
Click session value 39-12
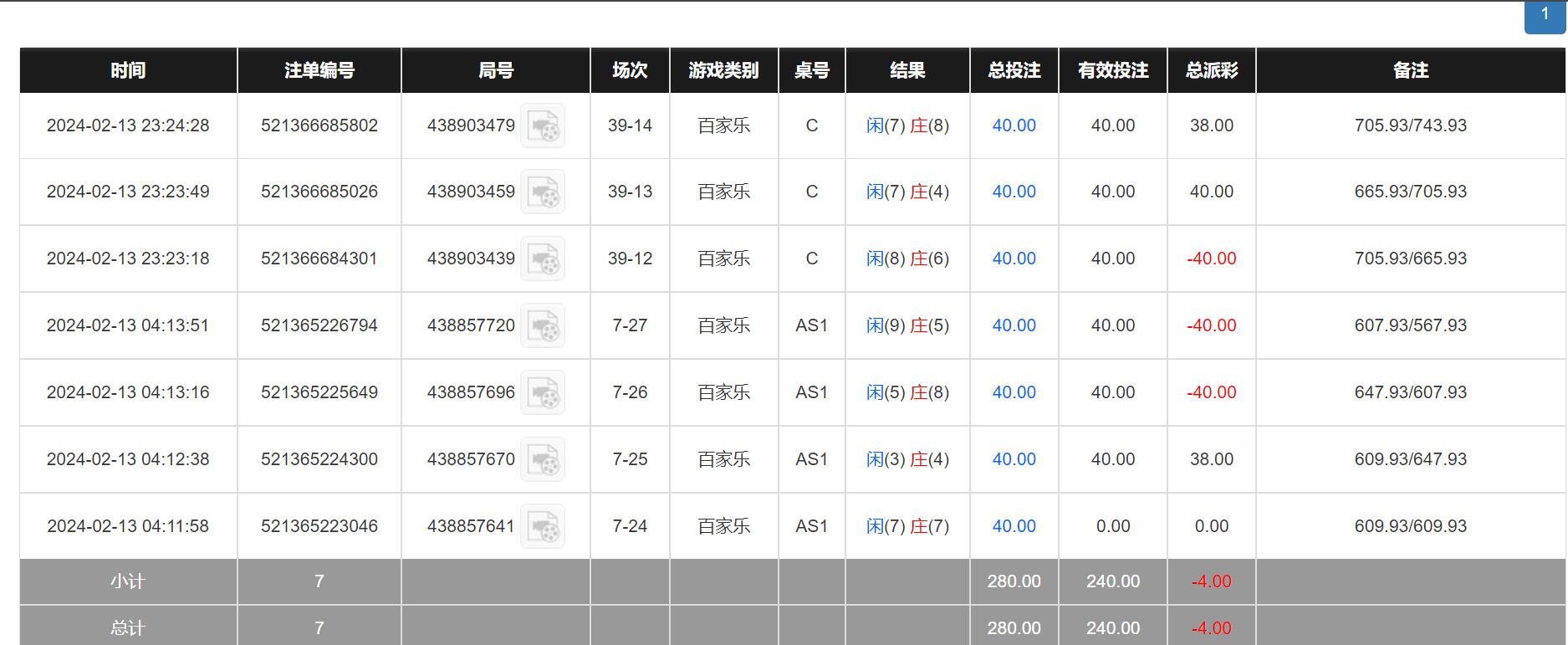630,259
